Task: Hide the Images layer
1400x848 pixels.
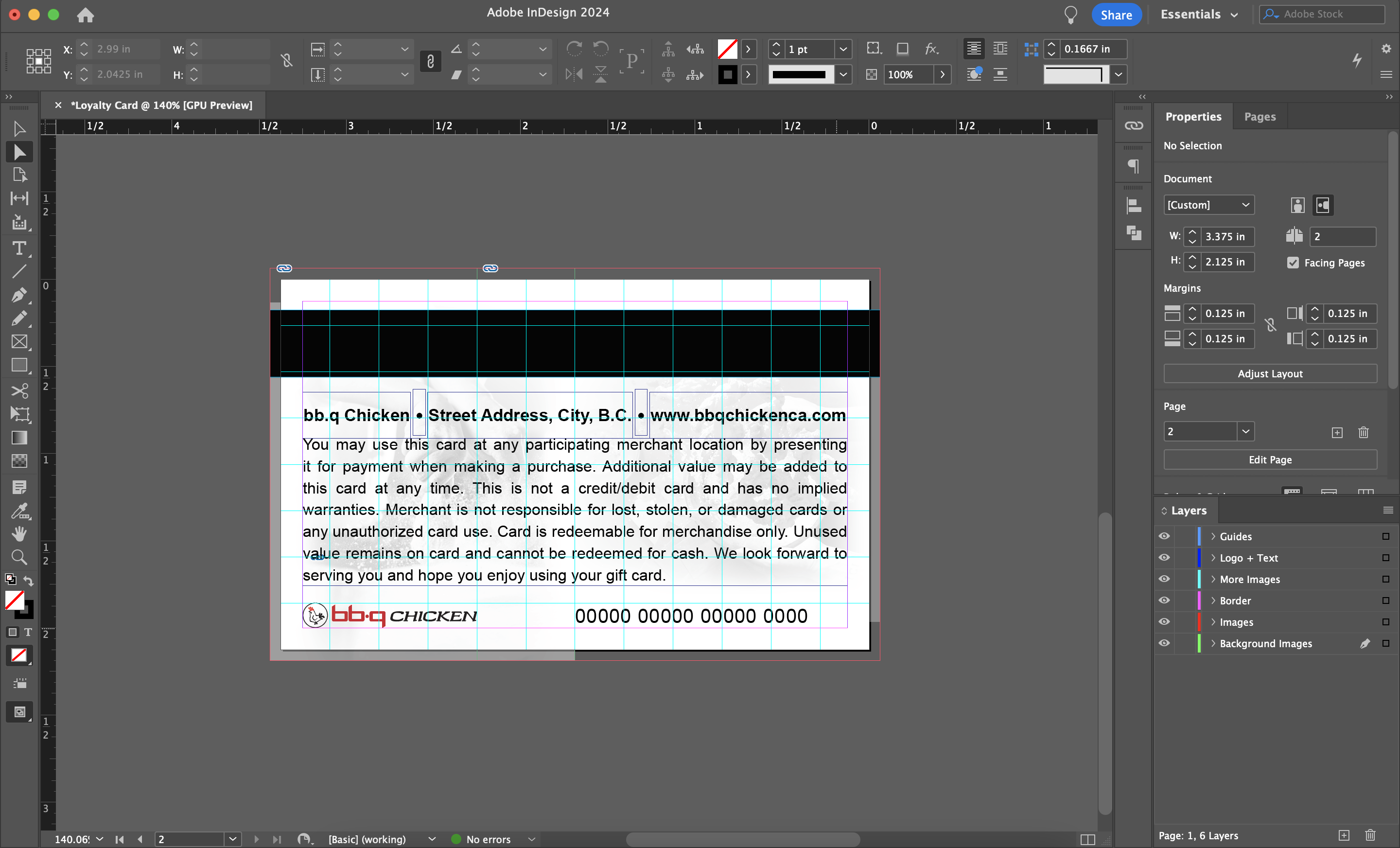Action: click(x=1164, y=622)
